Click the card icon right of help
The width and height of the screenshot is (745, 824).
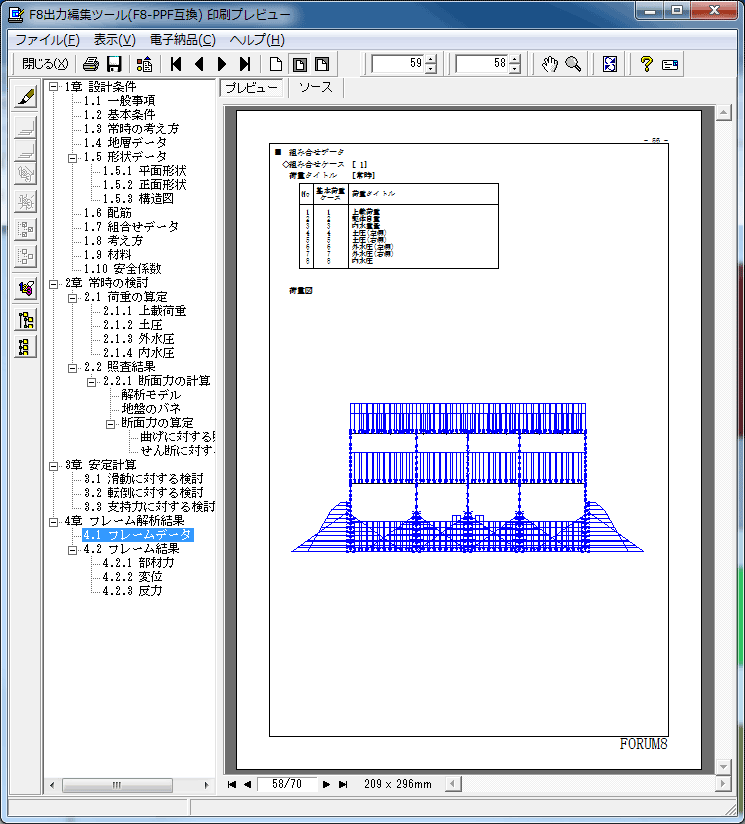pyautogui.click(x=670, y=64)
